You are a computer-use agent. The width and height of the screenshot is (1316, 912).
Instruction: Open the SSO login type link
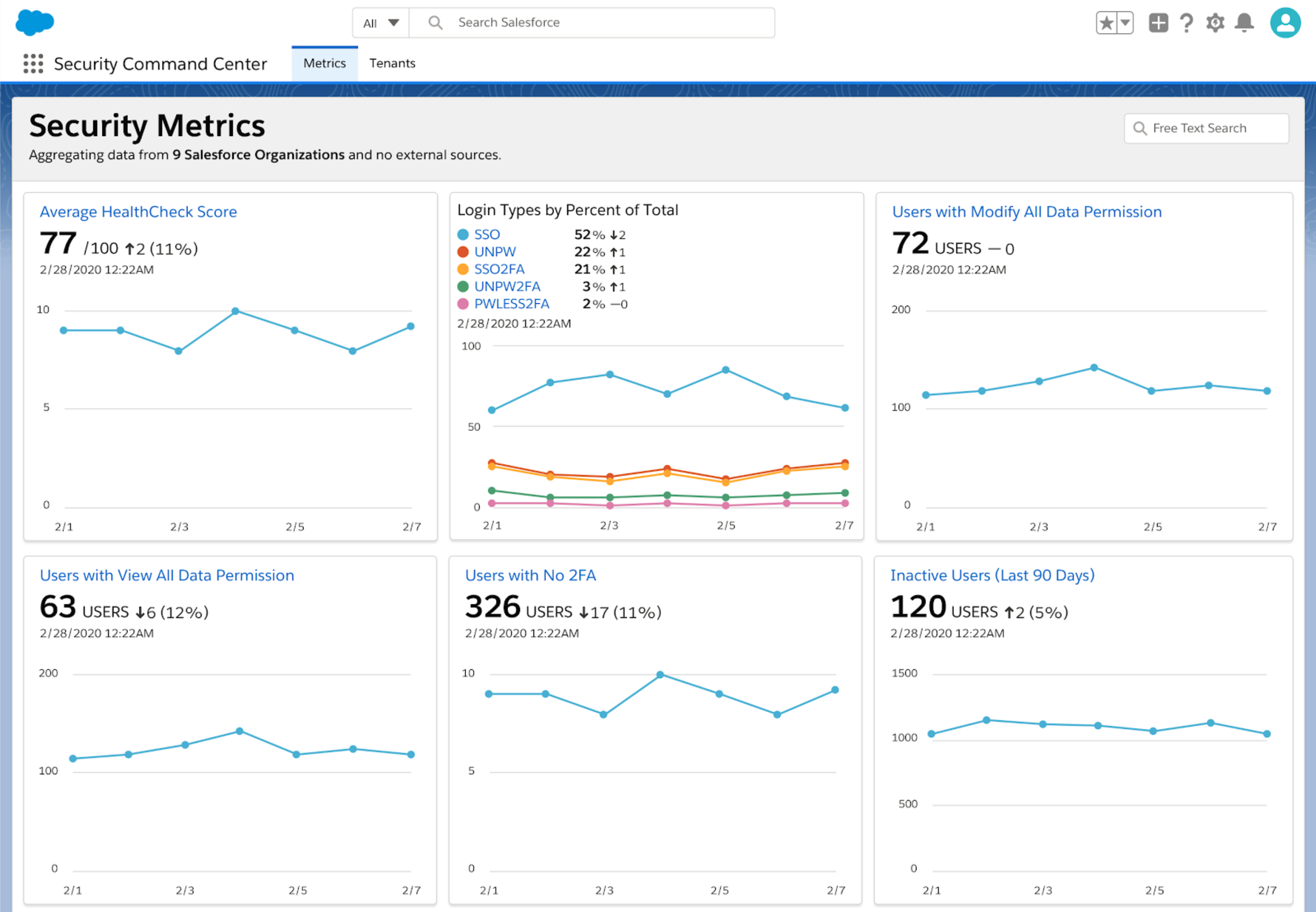coord(487,234)
